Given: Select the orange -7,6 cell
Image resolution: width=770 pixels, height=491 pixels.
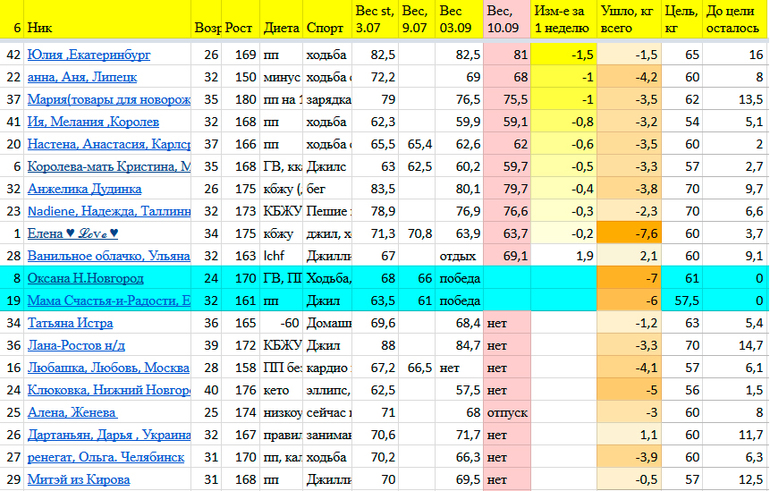Looking at the screenshot, I should pyautogui.click(x=630, y=233).
